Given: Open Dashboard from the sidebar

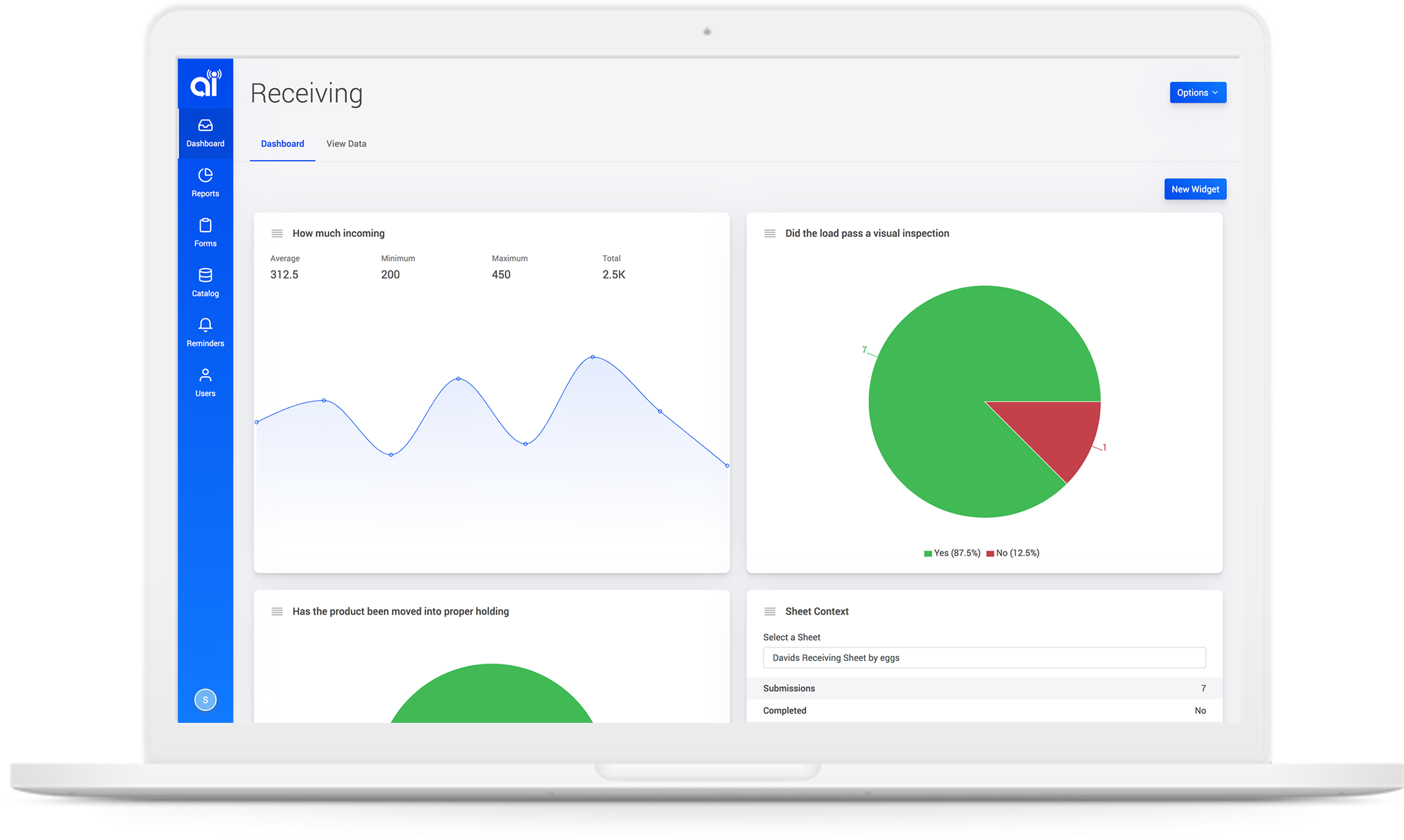Looking at the screenshot, I should [x=205, y=133].
